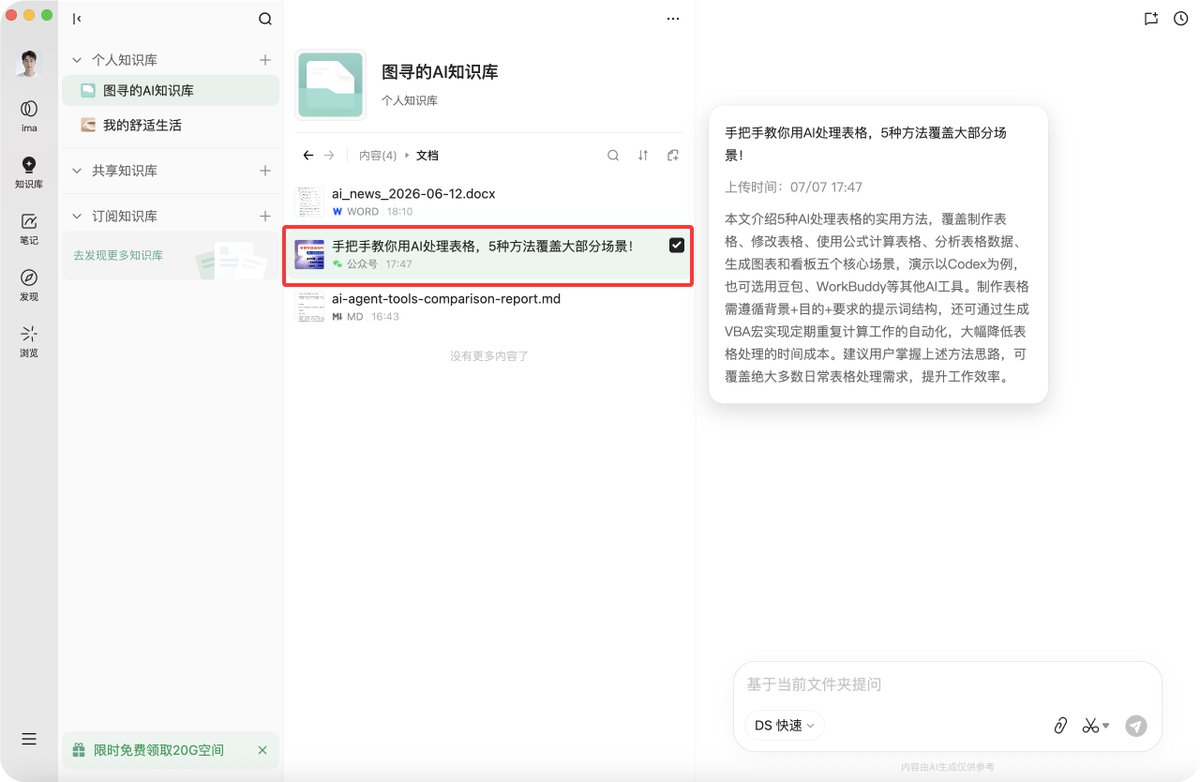The image size is (1200, 782).
Task: Click the send message button
Action: 1136,726
